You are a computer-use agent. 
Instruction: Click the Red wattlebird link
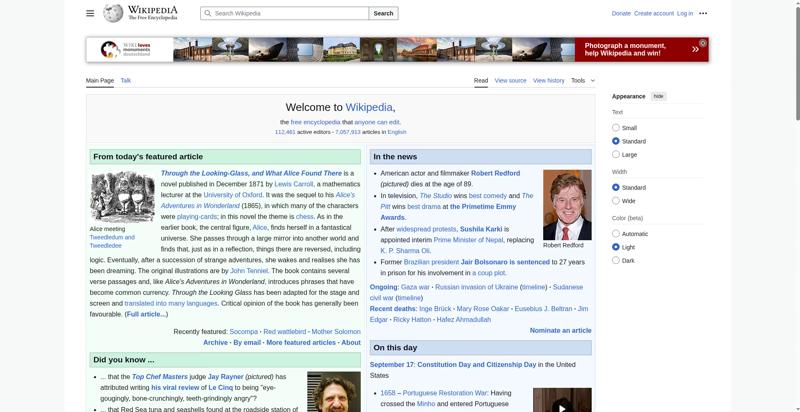coord(285,331)
